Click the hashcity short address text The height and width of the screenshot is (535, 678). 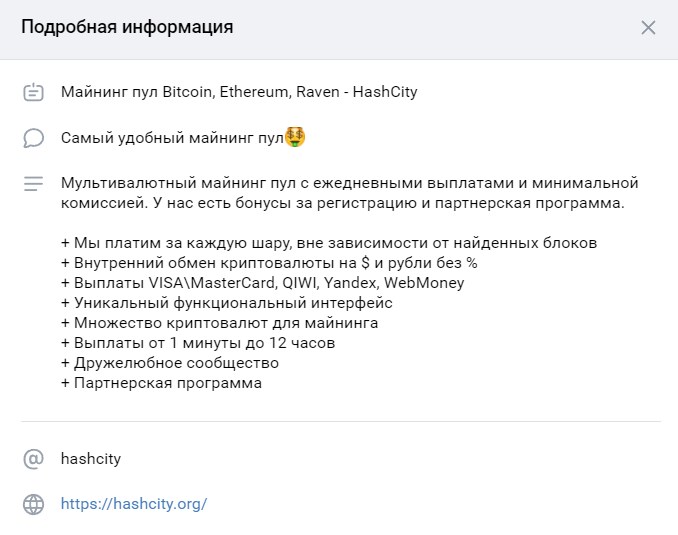[91, 459]
